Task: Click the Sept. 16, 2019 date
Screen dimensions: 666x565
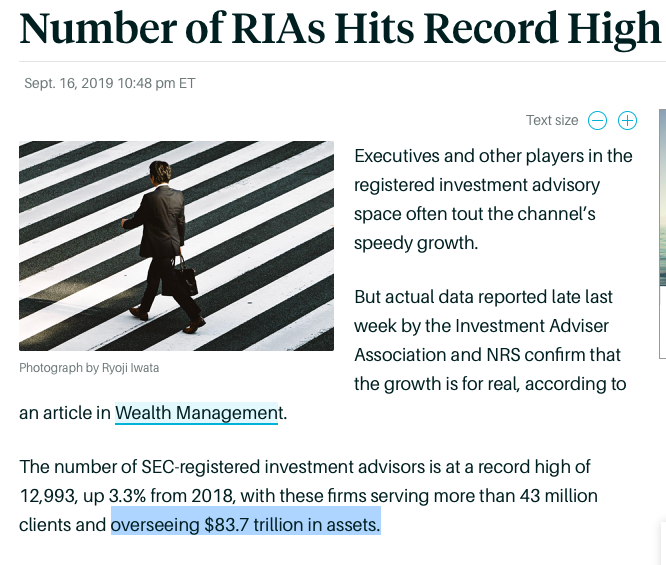Action: pos(69,83)
